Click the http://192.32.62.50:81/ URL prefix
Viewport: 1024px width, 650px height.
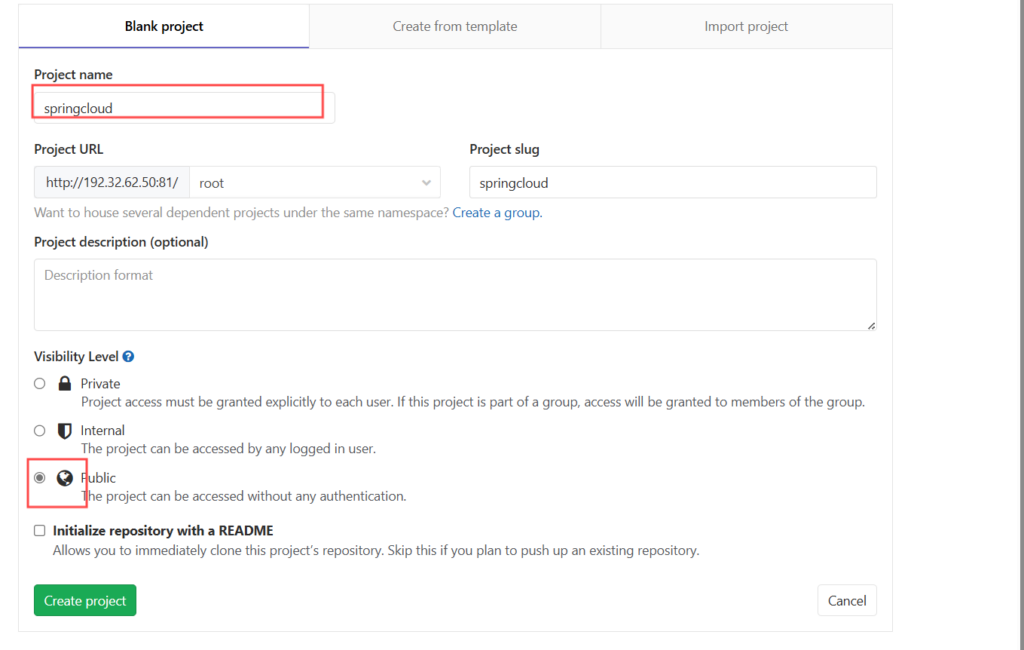pos(111,183)
